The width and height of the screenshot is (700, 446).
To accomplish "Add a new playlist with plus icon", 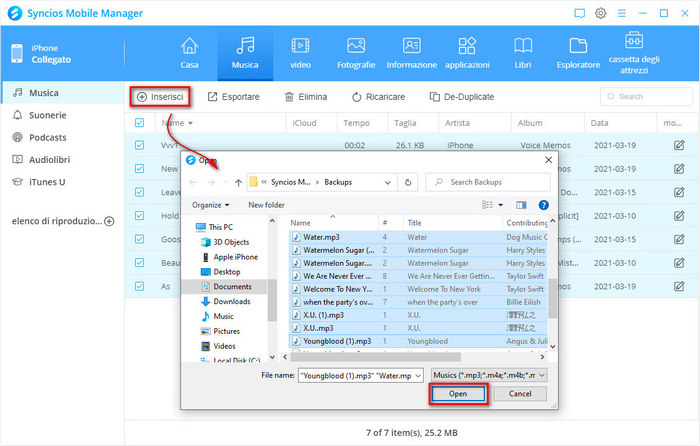I will 109,221.
